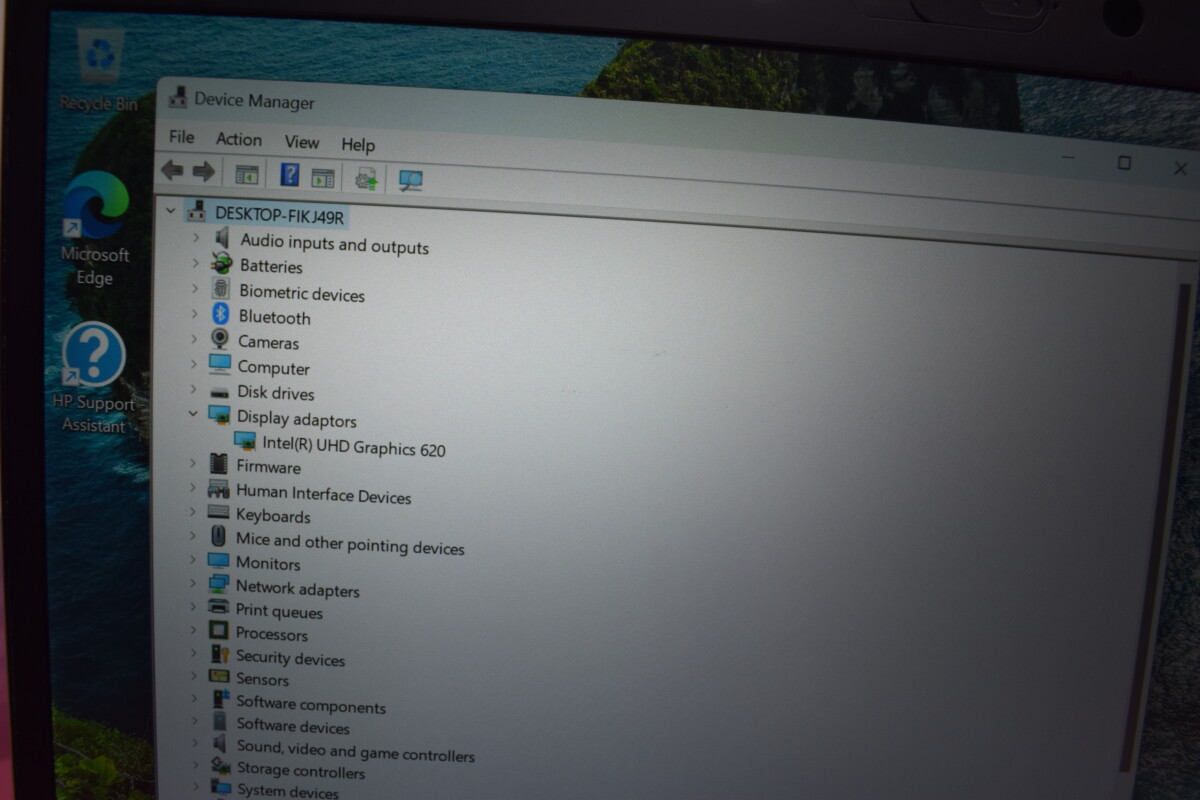Click the Network adapters category icon
Viewport: 1200px width, 800px height.
pos(218,584)
